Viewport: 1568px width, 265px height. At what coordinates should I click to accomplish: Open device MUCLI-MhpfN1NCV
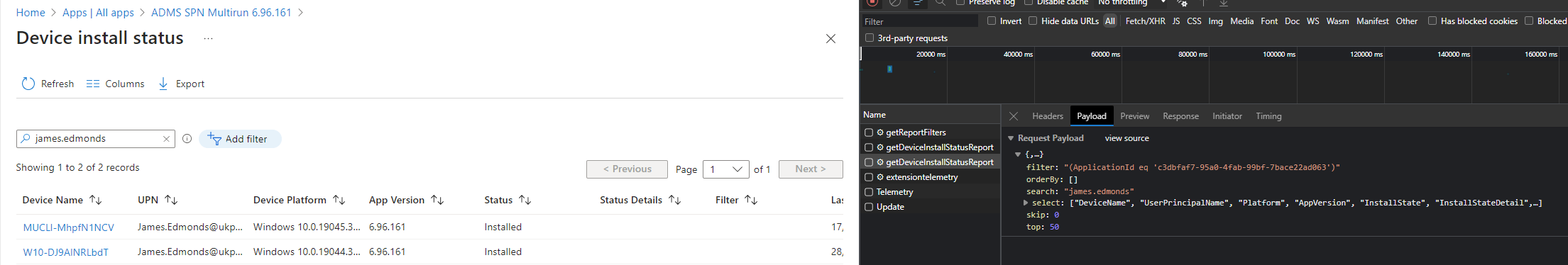point(68,227)
